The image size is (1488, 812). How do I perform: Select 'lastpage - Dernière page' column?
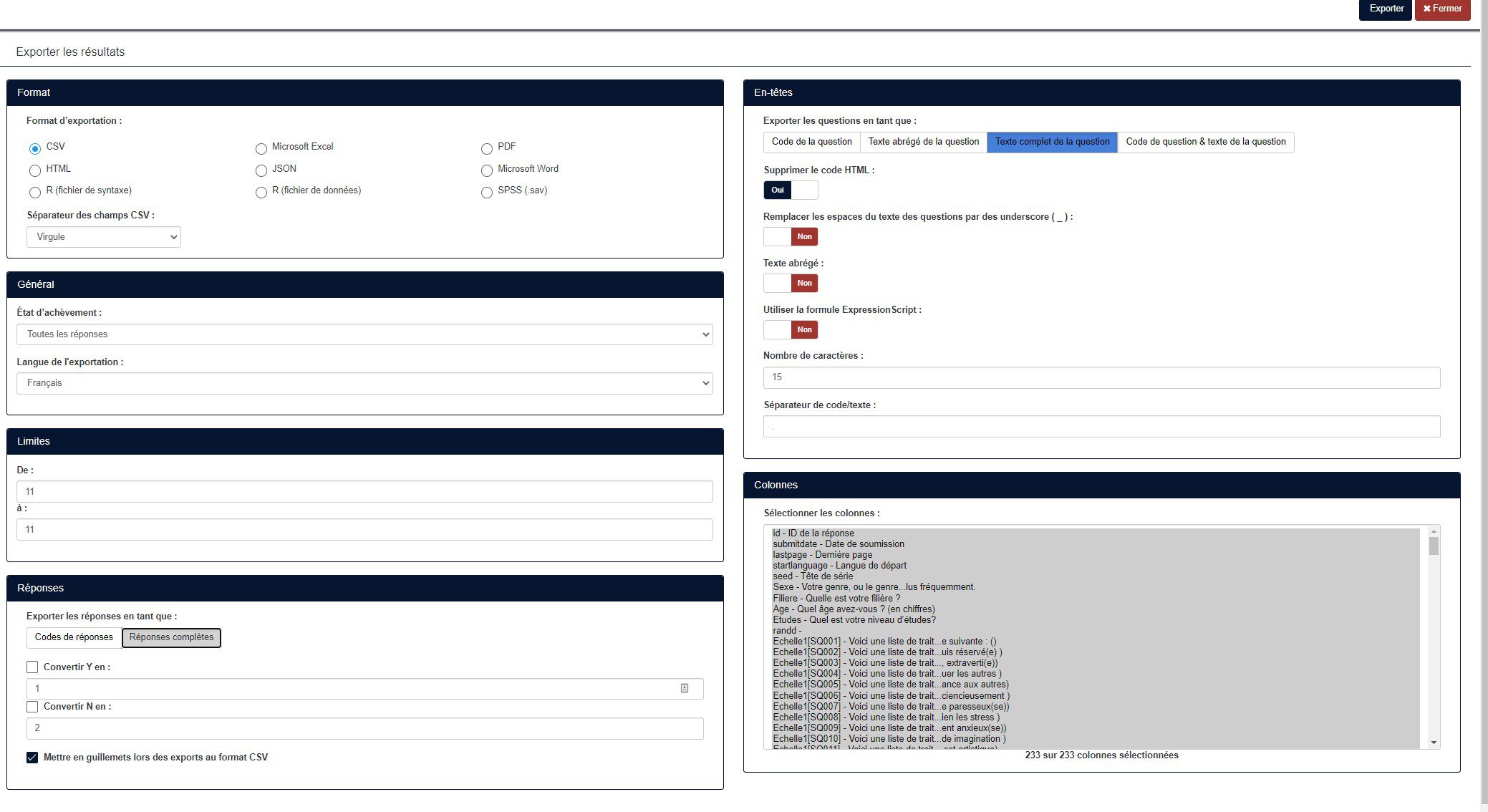(x=1096, y=555)
